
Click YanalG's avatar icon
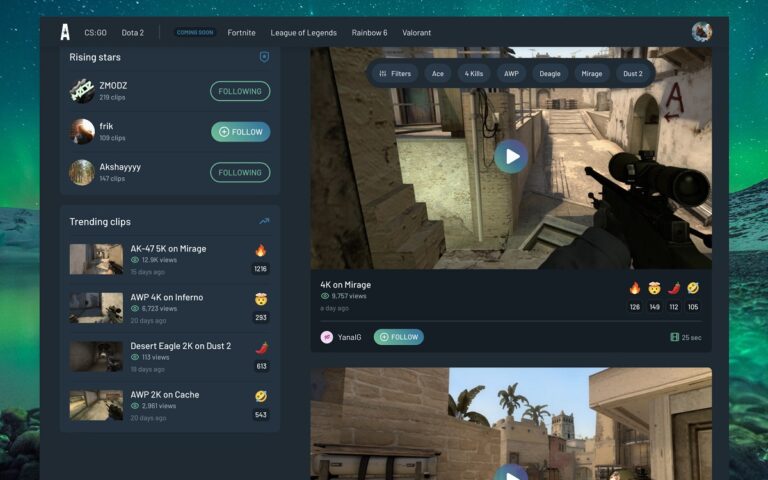[x=327, y=337]
